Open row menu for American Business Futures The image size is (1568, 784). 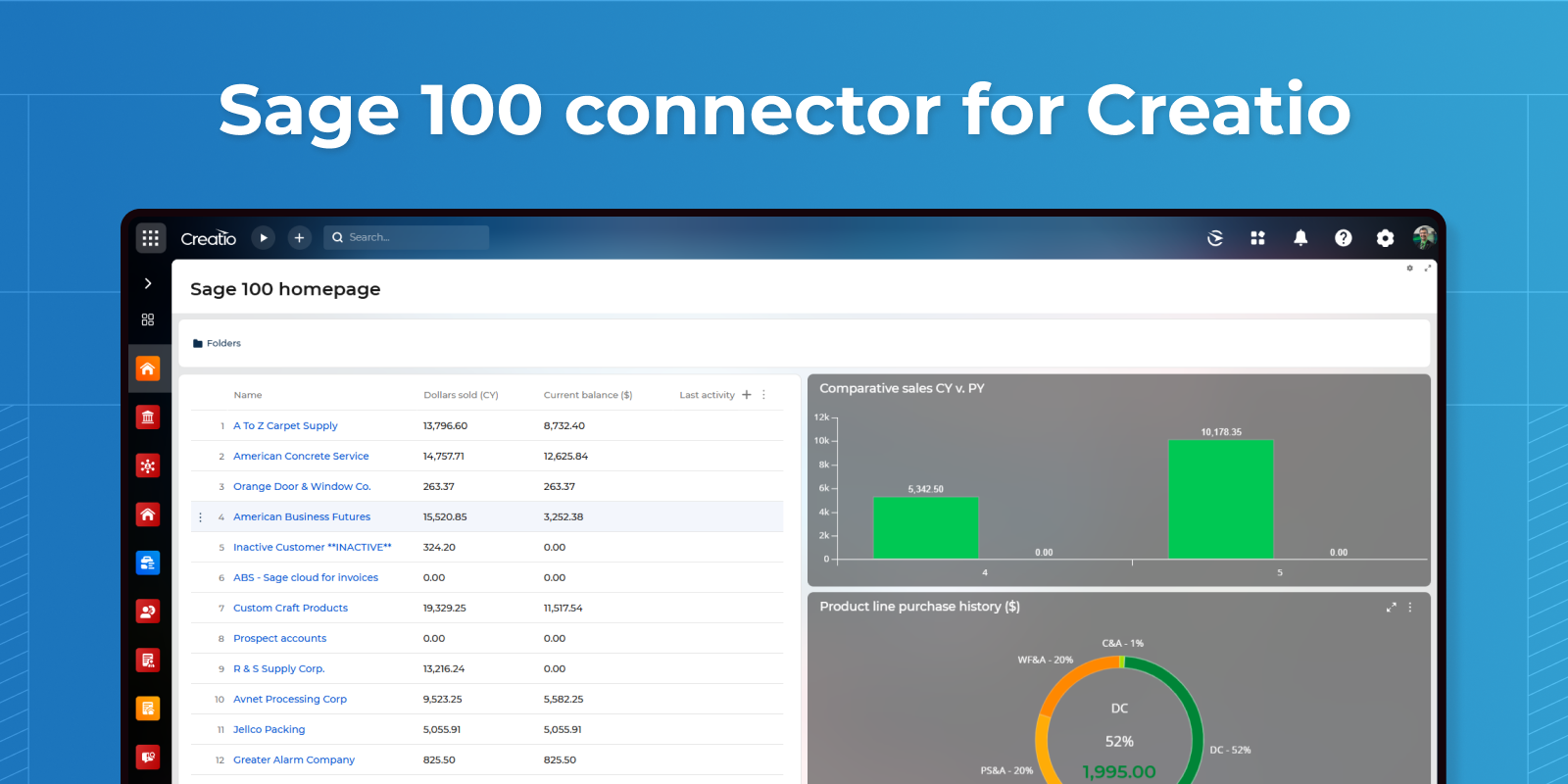click(x=201, y=517)
